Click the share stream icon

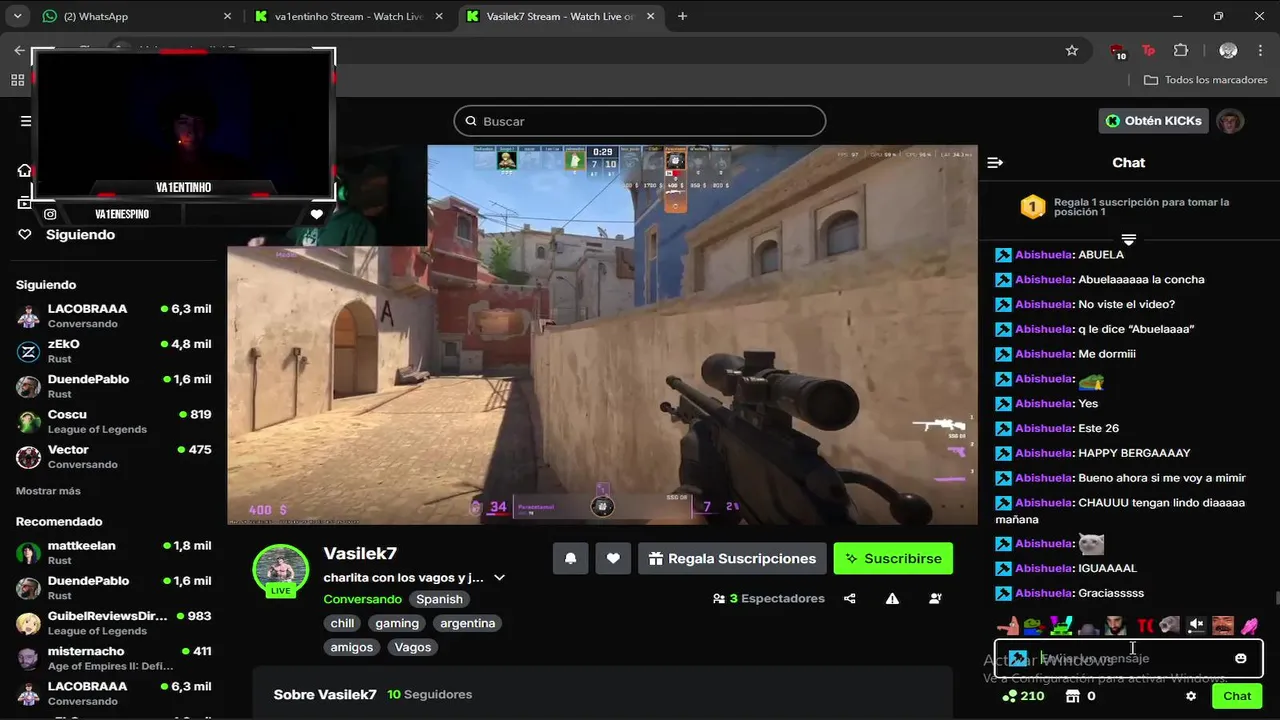point(849,598)
